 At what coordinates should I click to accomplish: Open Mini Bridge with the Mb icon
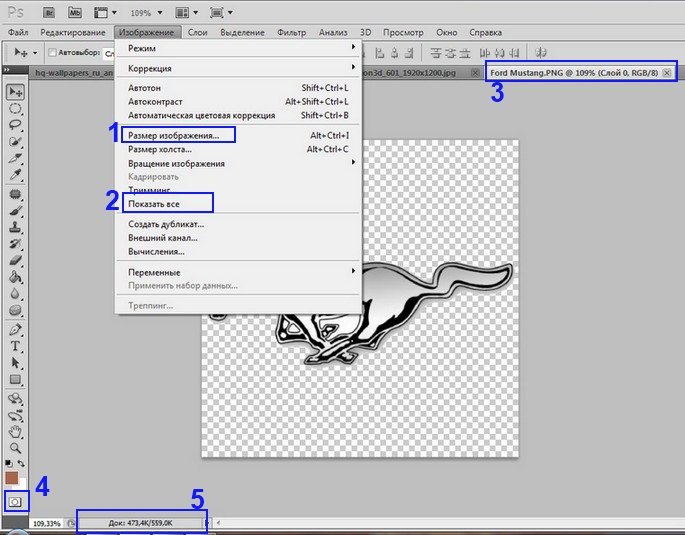(x=75, y=14)
